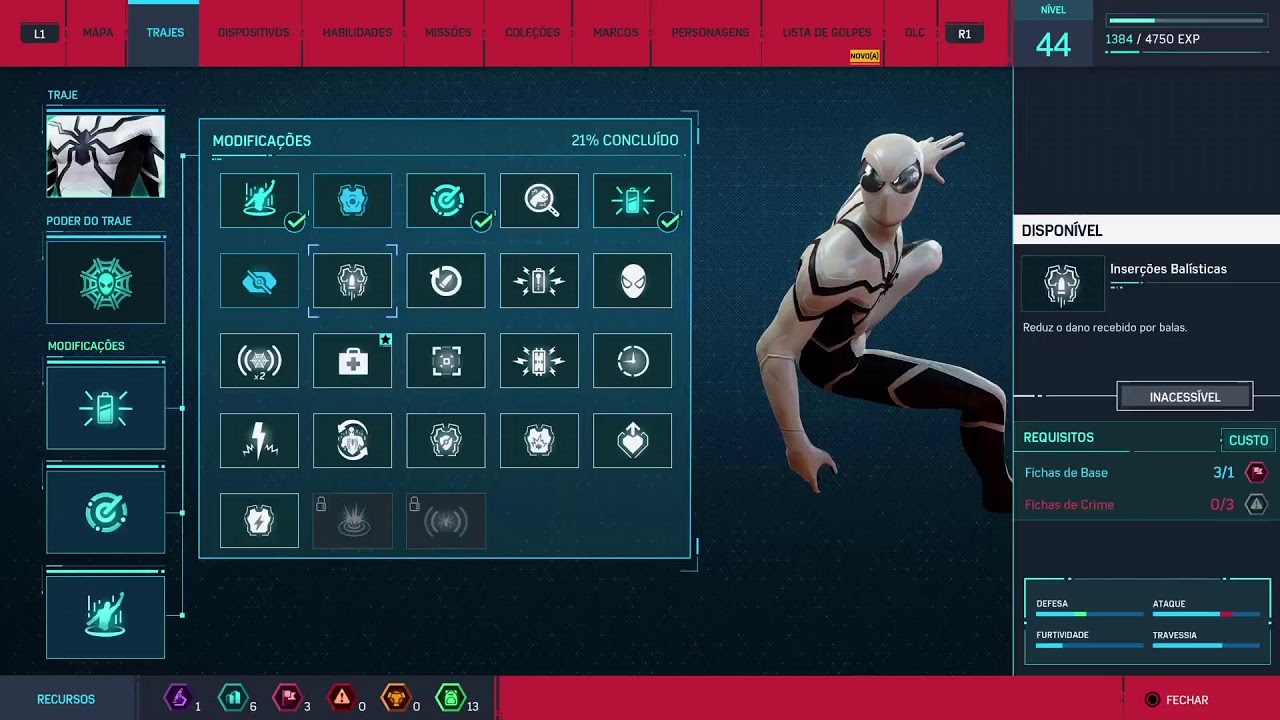Select the armored chest plate modification

[x=352, y=200]
